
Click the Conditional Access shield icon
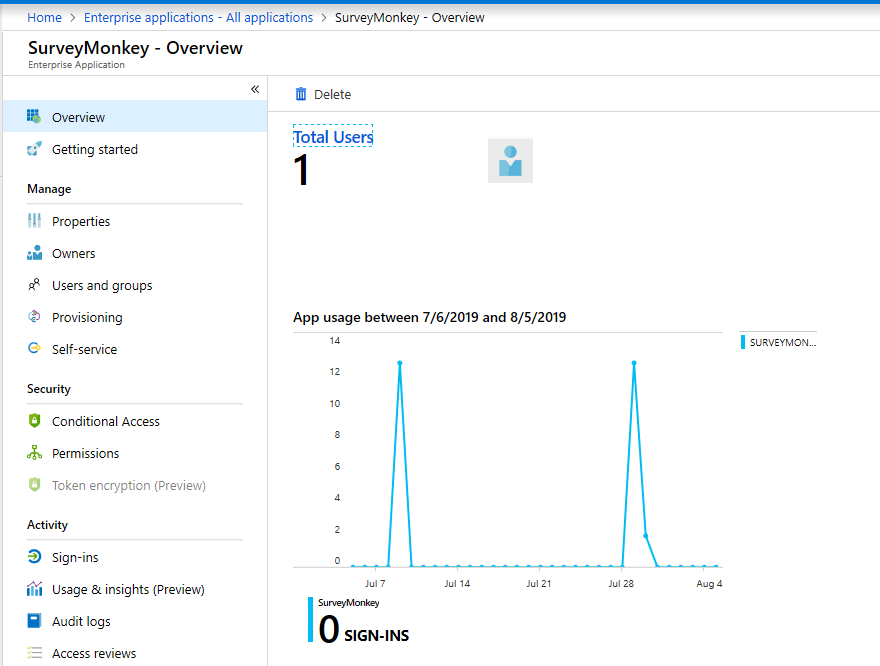34,420
